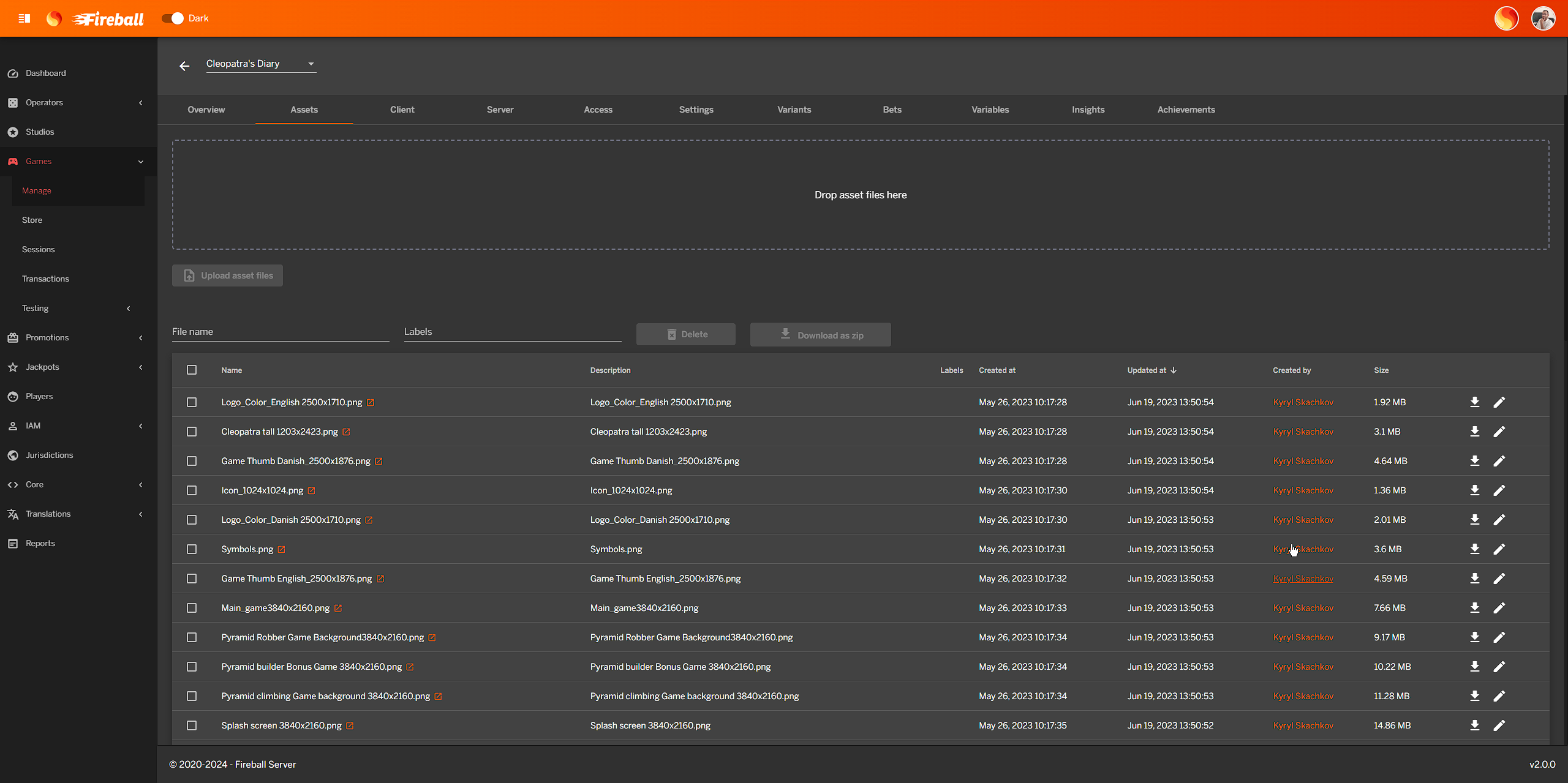The image size is (1568, 783).
Task: Open the Cleopatra's Diary game dropdown
Action: pyautogui.click(x=260, y=64)
